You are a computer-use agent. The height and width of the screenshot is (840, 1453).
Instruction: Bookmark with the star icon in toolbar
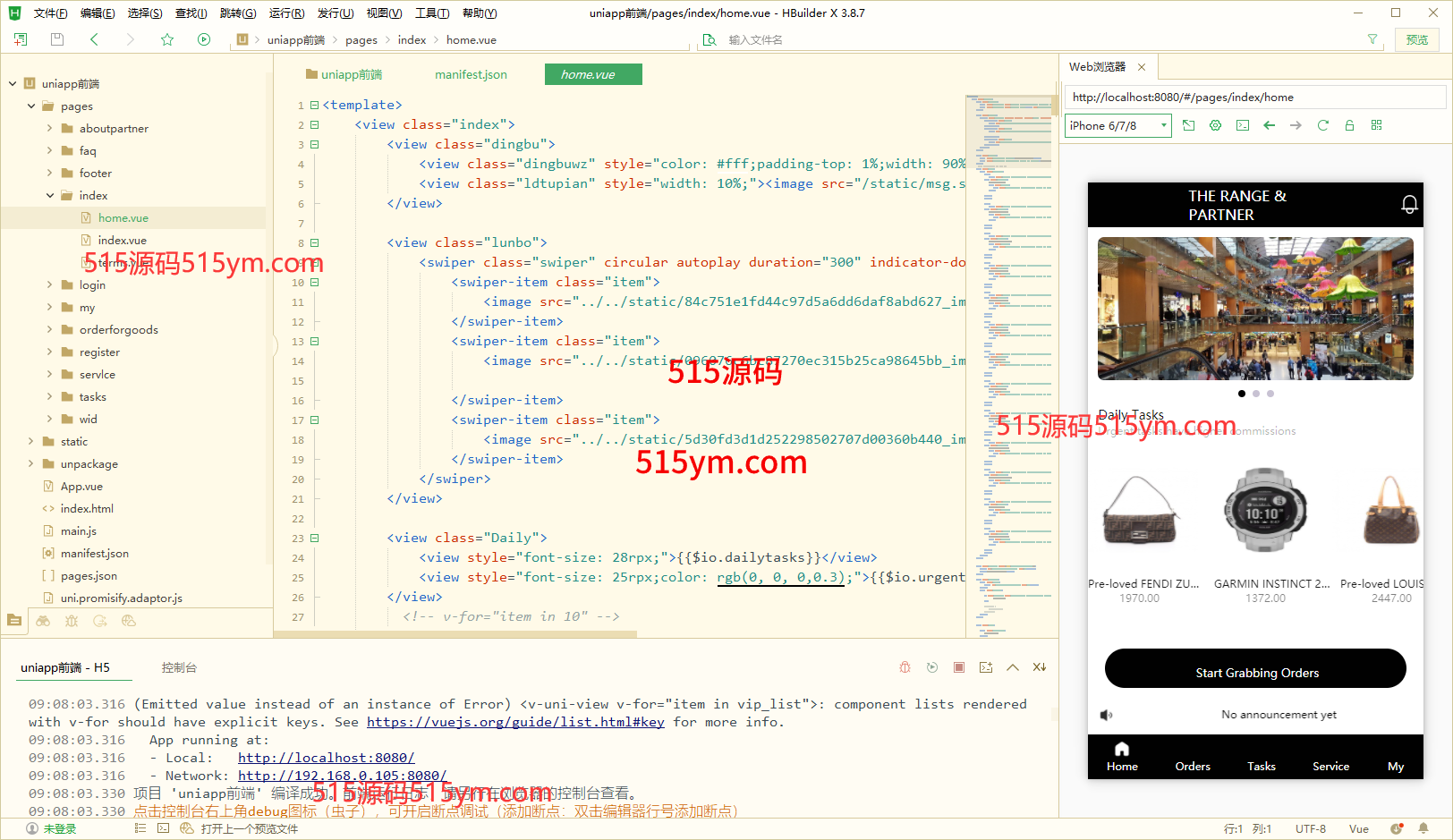(167, 39)
